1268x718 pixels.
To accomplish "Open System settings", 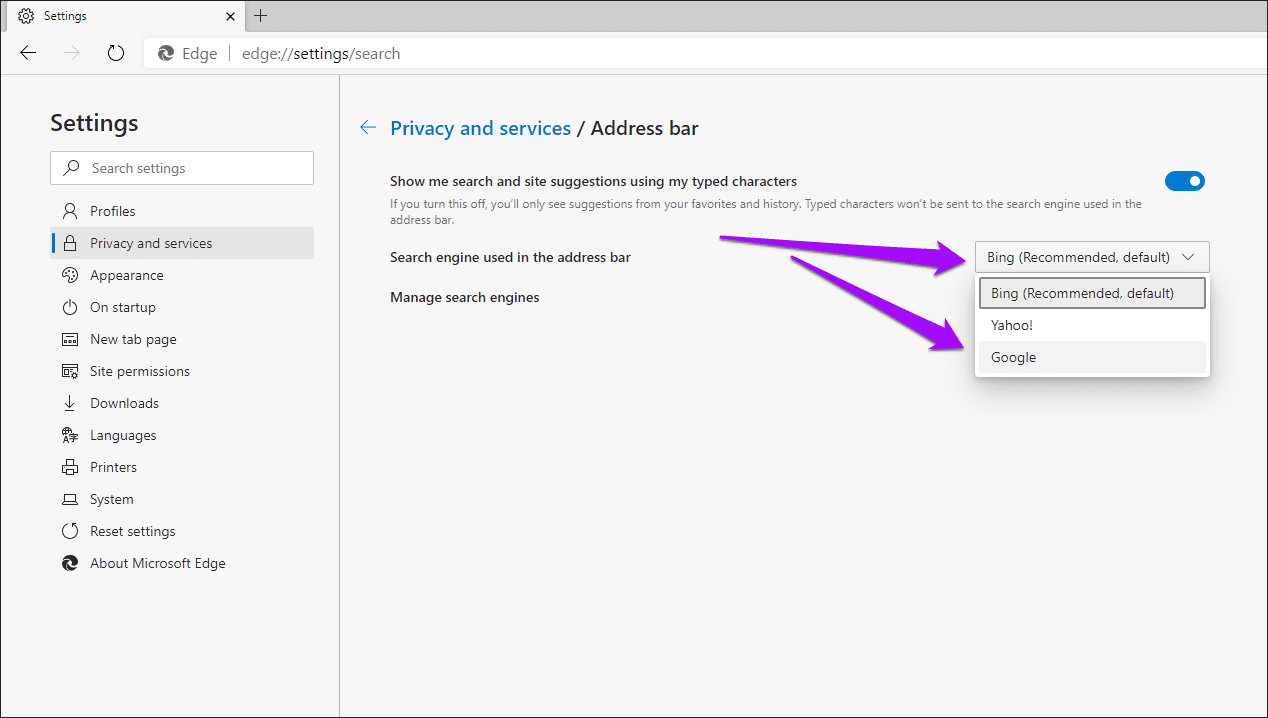I will (x=182, y=499).
